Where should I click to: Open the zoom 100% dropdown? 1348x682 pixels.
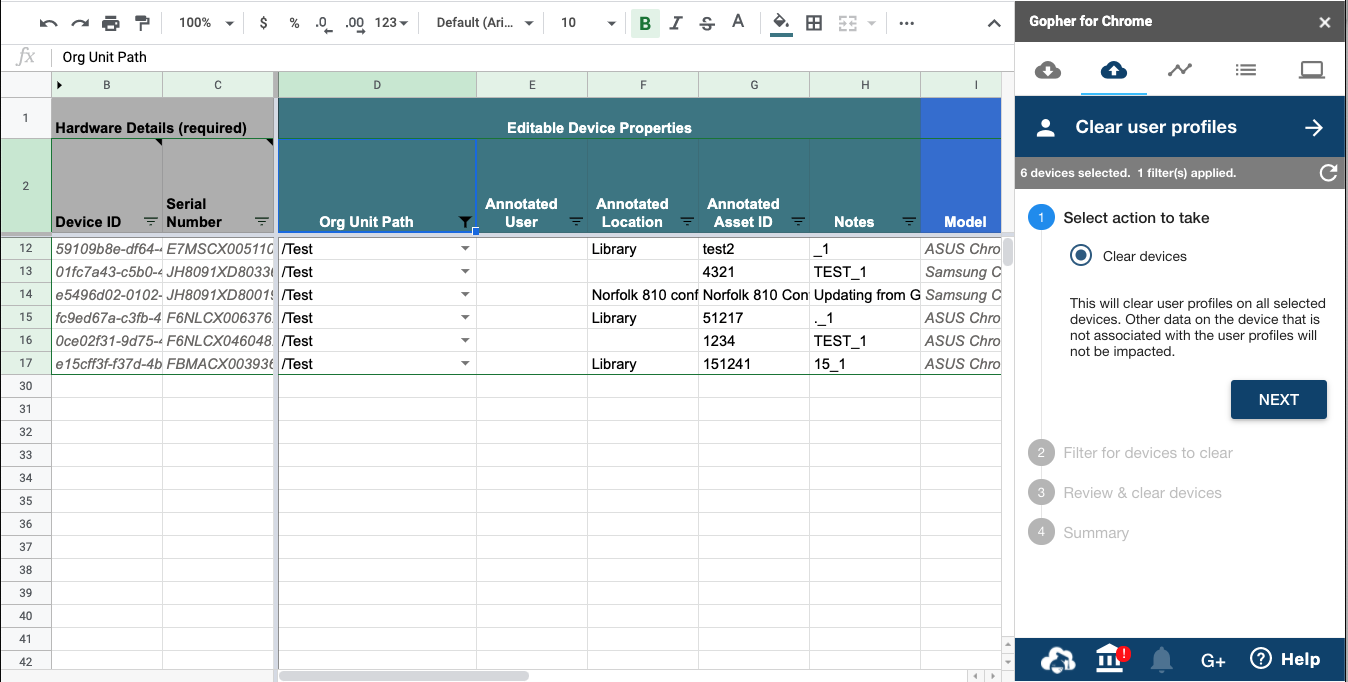[x=206, y=23]
